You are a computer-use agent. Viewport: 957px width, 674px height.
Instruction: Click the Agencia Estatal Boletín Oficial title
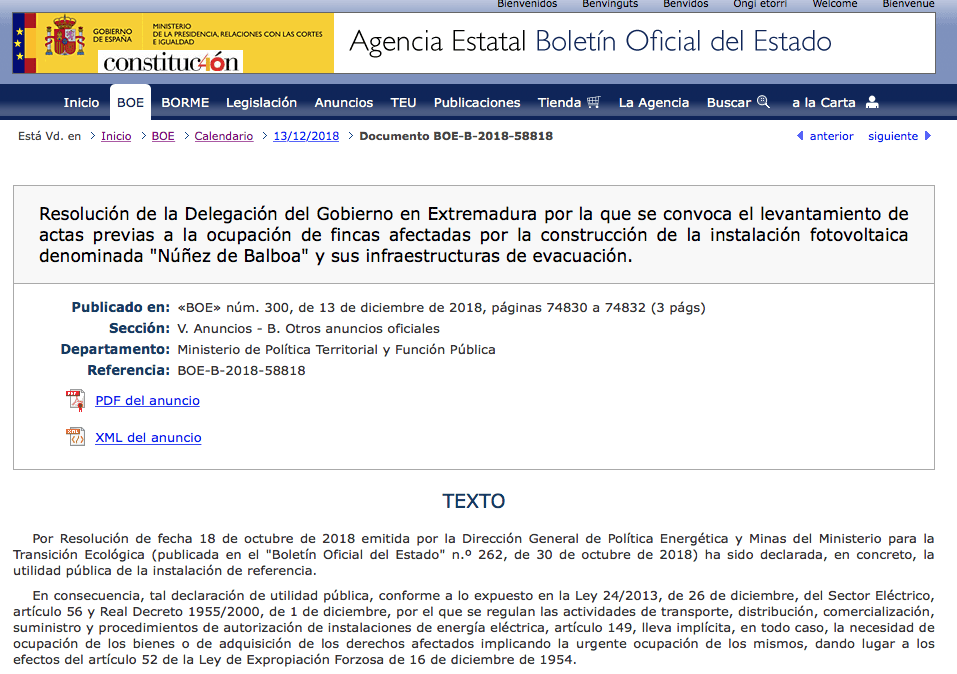(590, 42)
